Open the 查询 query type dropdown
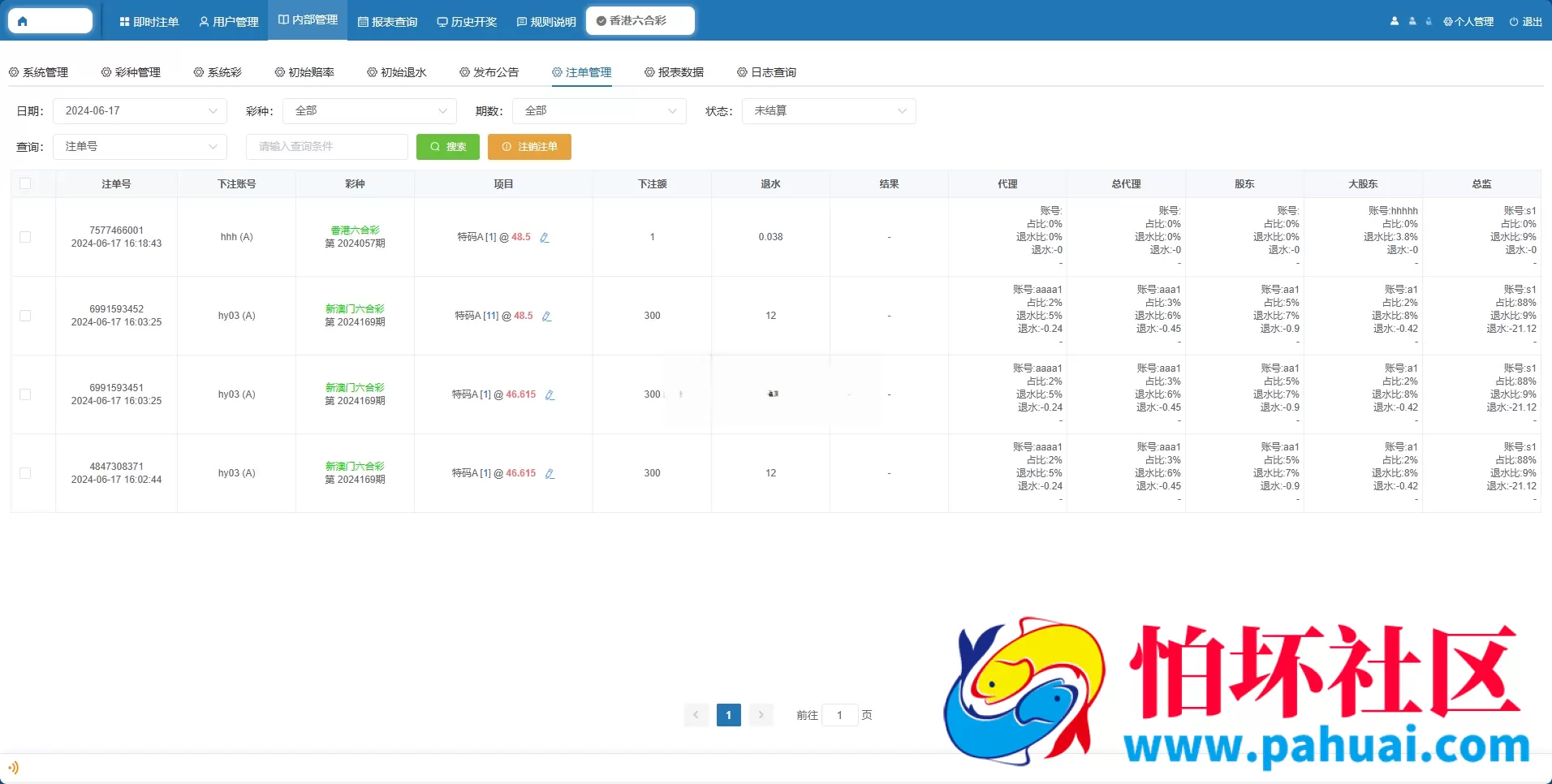 pyautogui.click(x=140, y=147)
